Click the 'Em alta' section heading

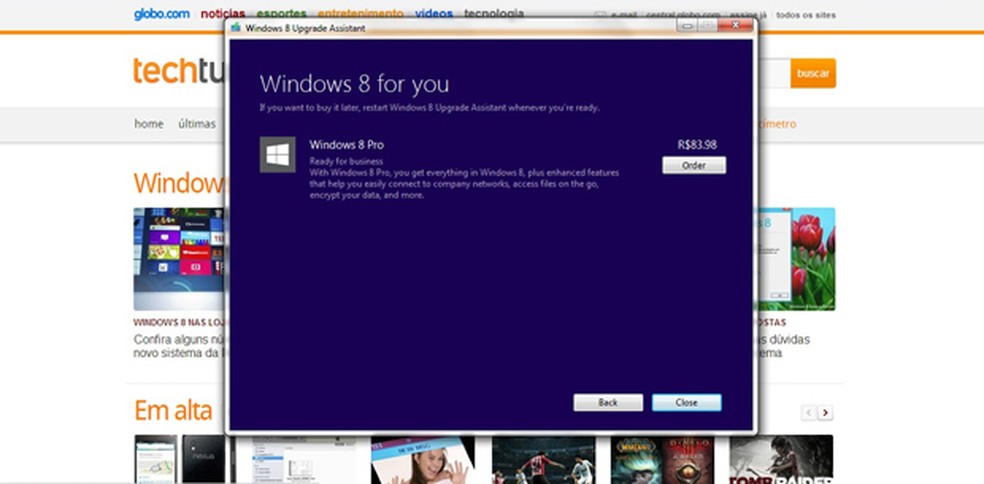point(173,411)
